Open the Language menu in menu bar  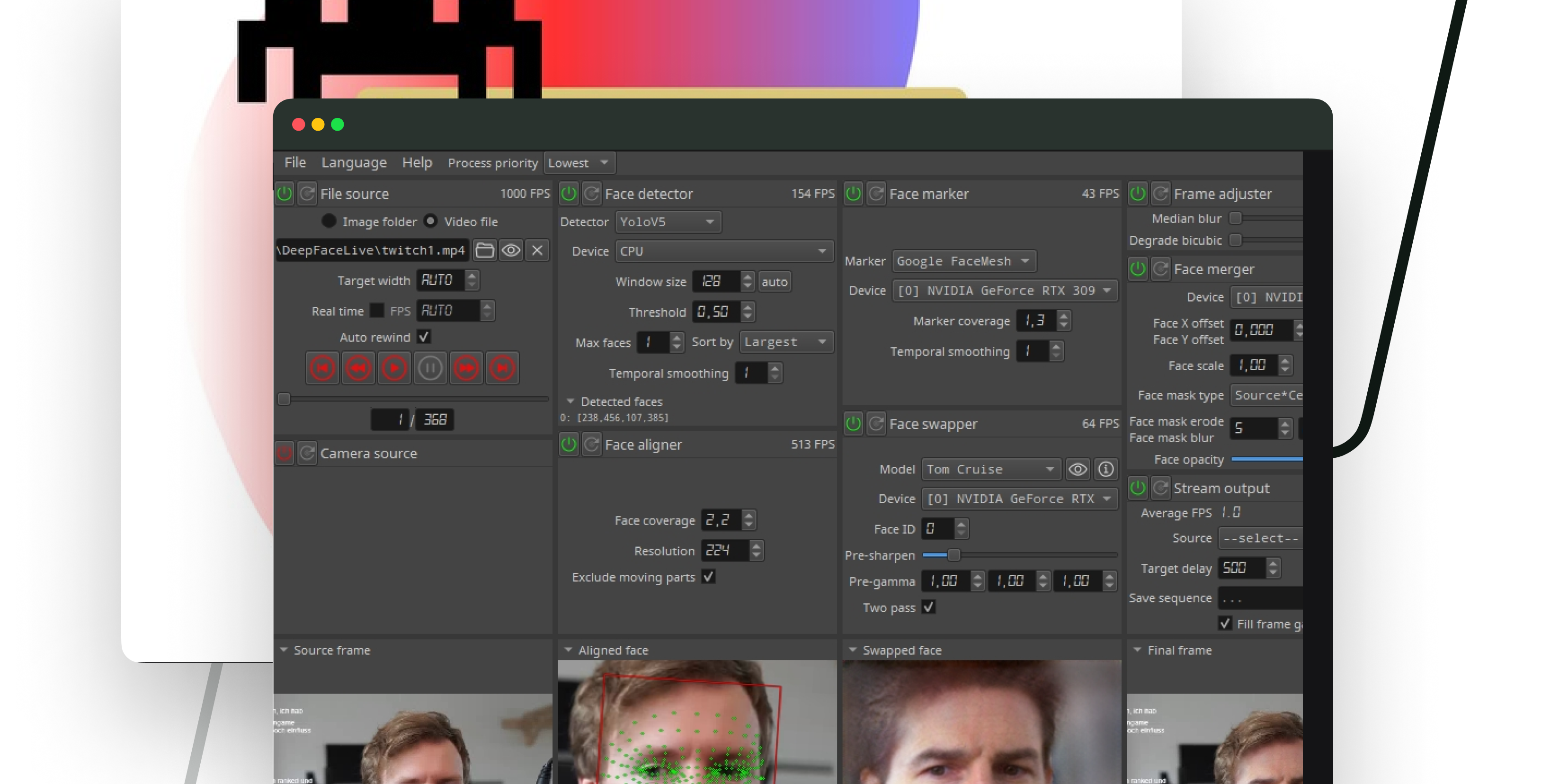pyautogui.click(x=353, y=162)
